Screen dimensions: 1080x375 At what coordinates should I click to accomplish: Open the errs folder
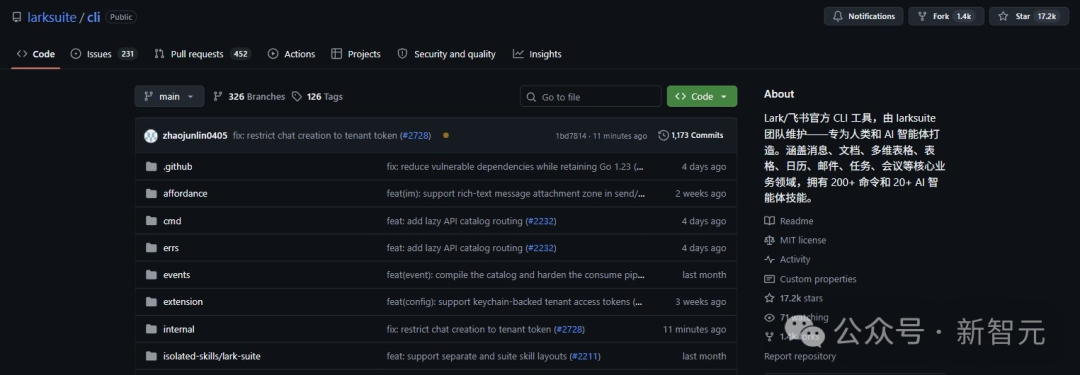[x=171, y=248]
